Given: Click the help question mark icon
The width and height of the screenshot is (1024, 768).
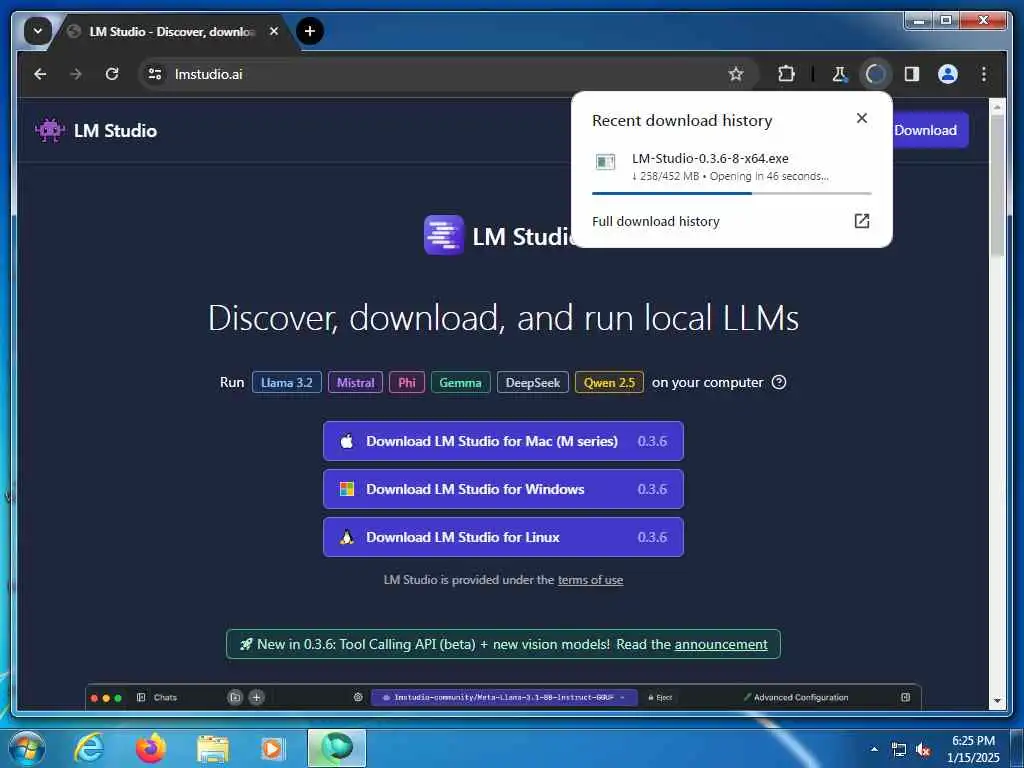Looking at the screenshot, I should tap(779, 382).
